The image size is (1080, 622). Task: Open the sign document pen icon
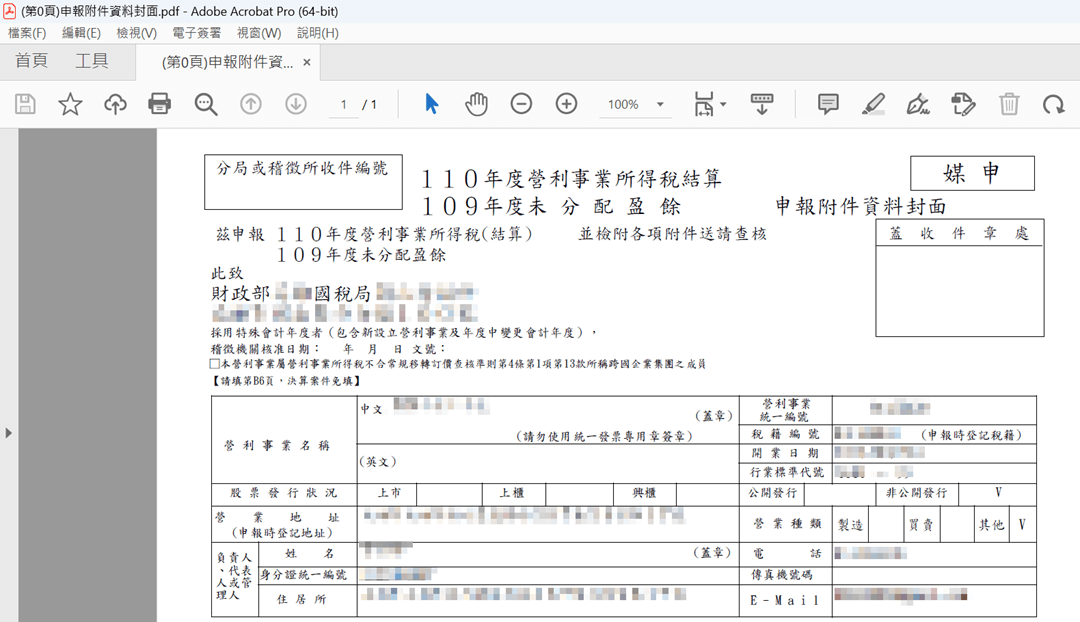tap(918, 104)
